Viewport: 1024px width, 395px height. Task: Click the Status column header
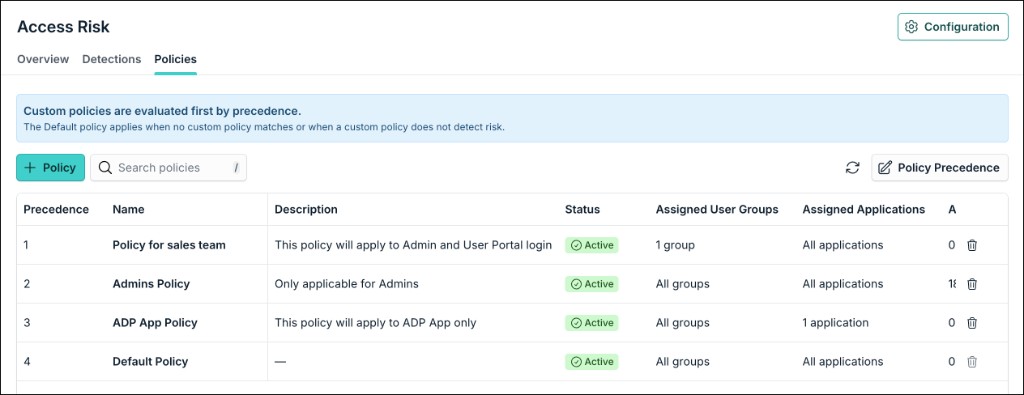click(582, 210)
